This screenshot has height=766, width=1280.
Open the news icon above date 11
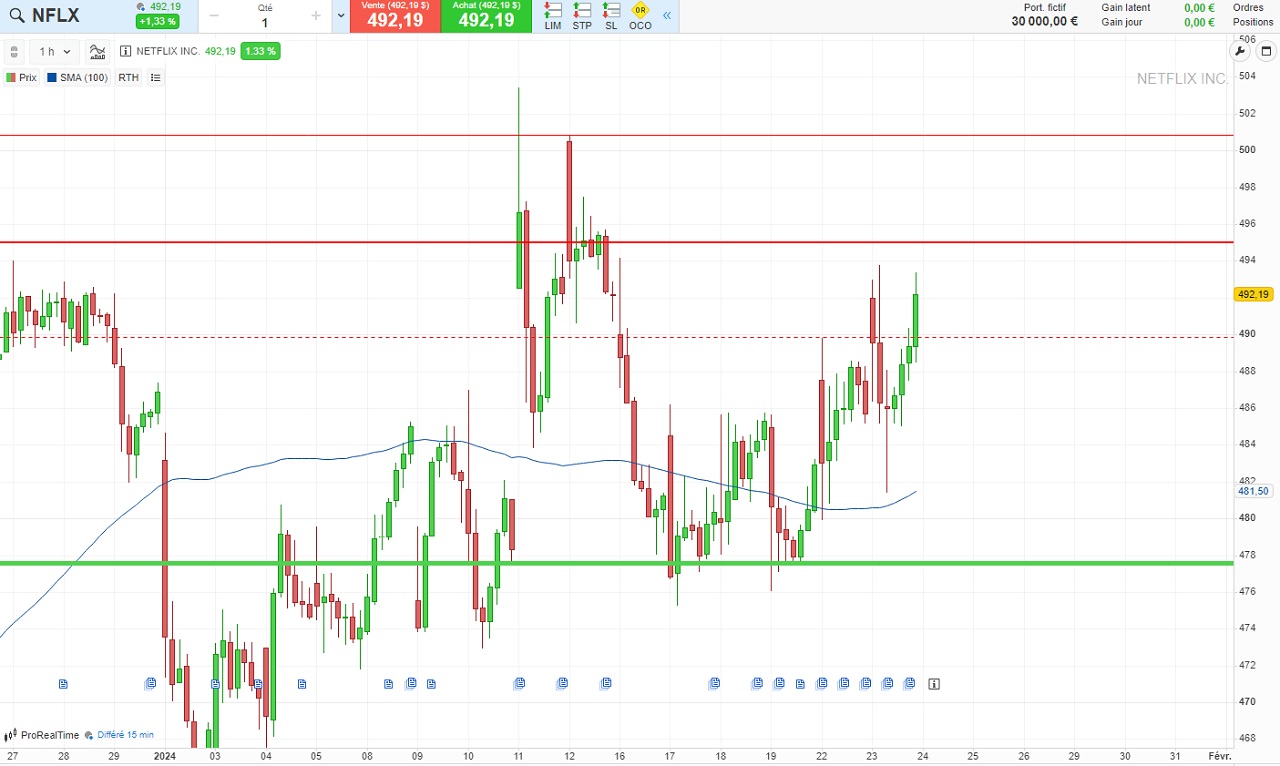coord(519,683)
